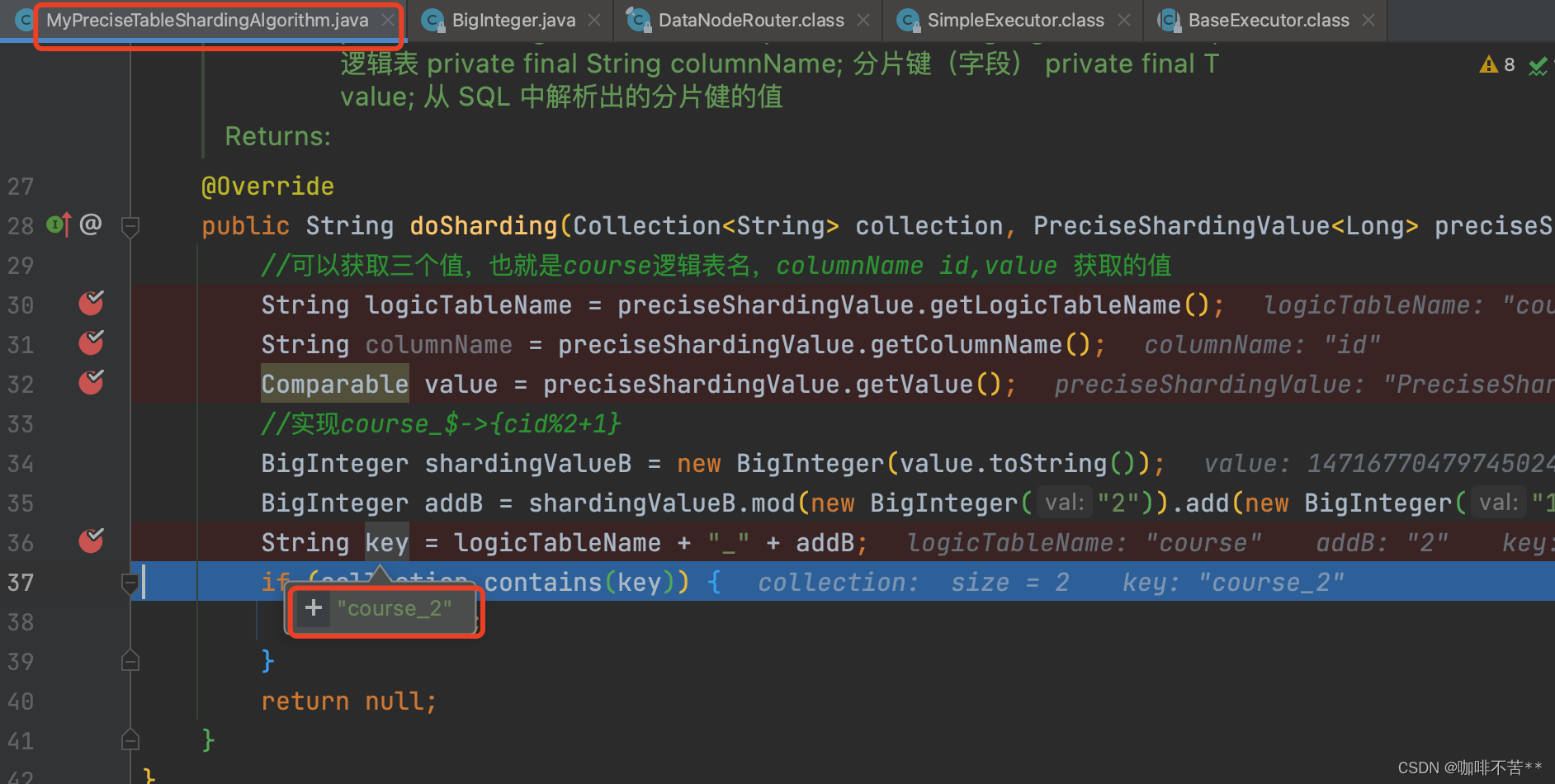Click the Collection<String> parameter type on line 28
This screenshot has height=784, width=1555.
706,226
